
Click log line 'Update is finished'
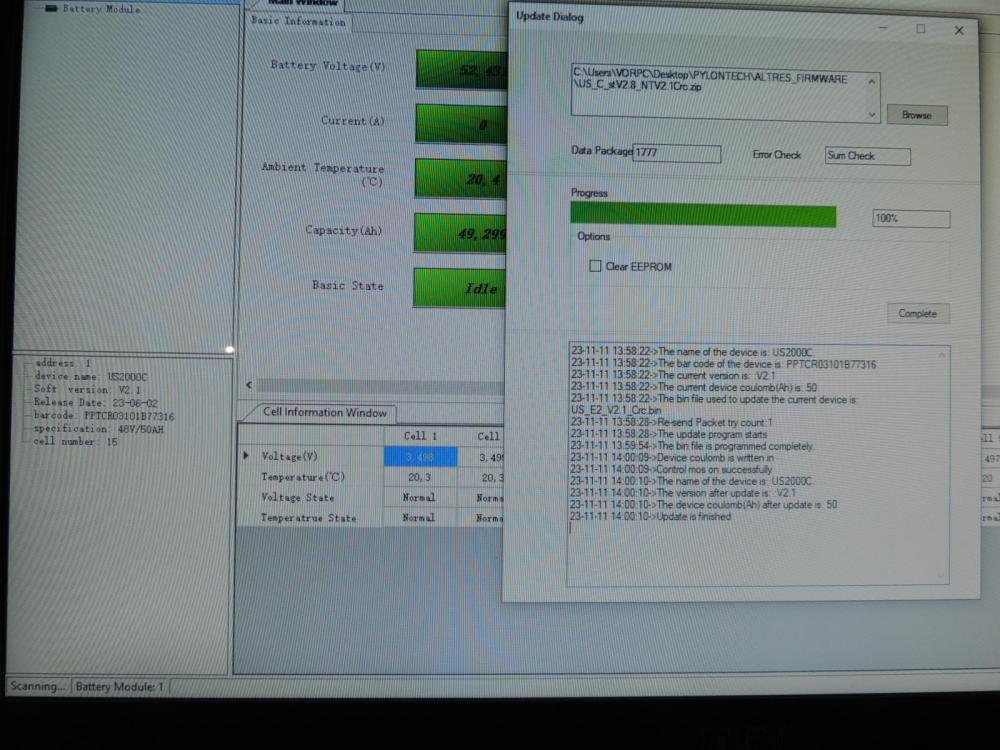pyautogui.click(x=651, y=517)
